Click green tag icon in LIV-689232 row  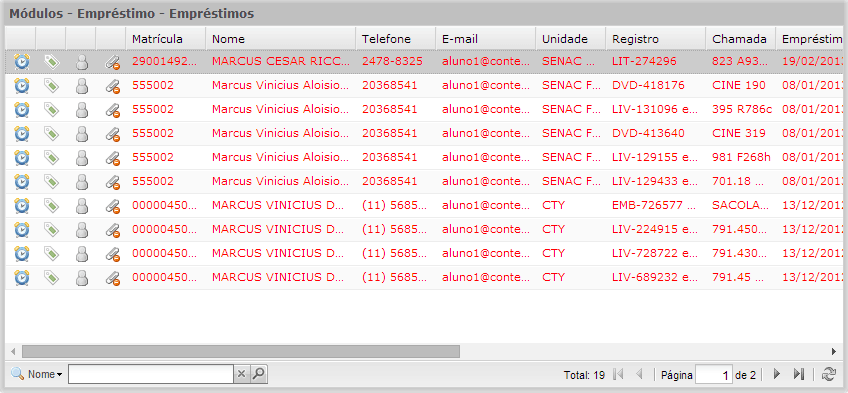pos(51,277)
